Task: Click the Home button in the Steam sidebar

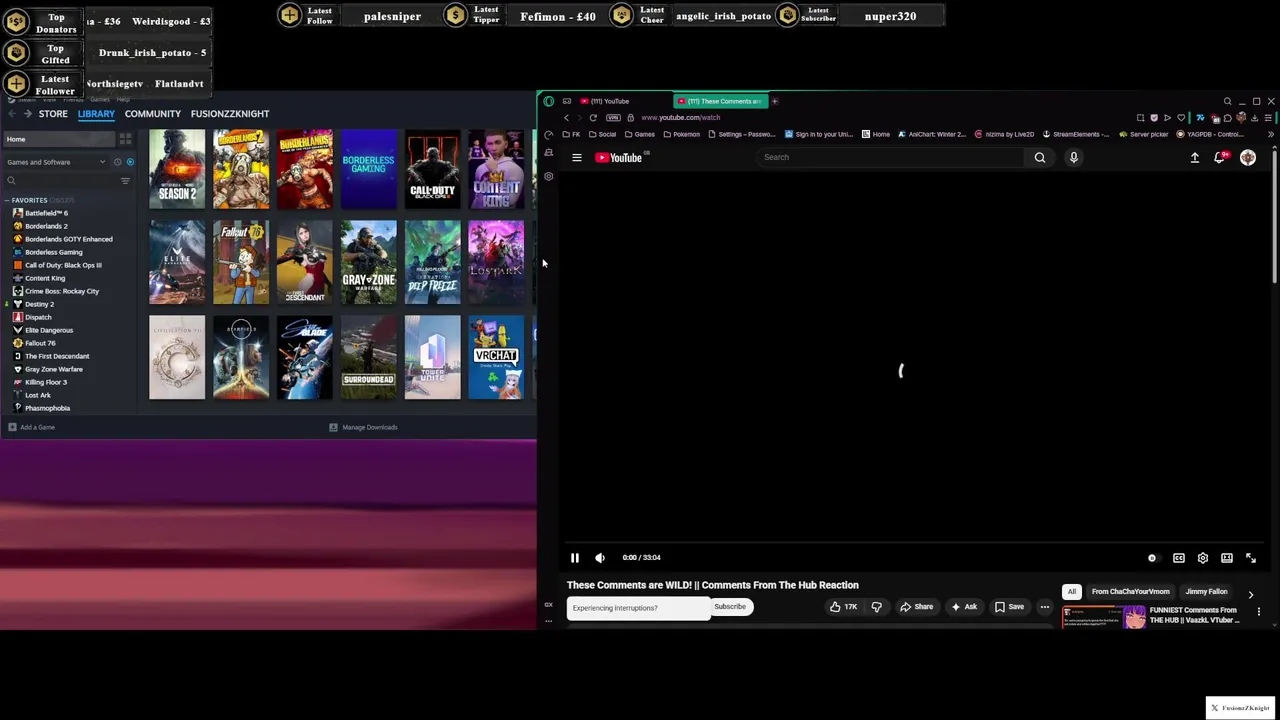Action: click(58, 139)
